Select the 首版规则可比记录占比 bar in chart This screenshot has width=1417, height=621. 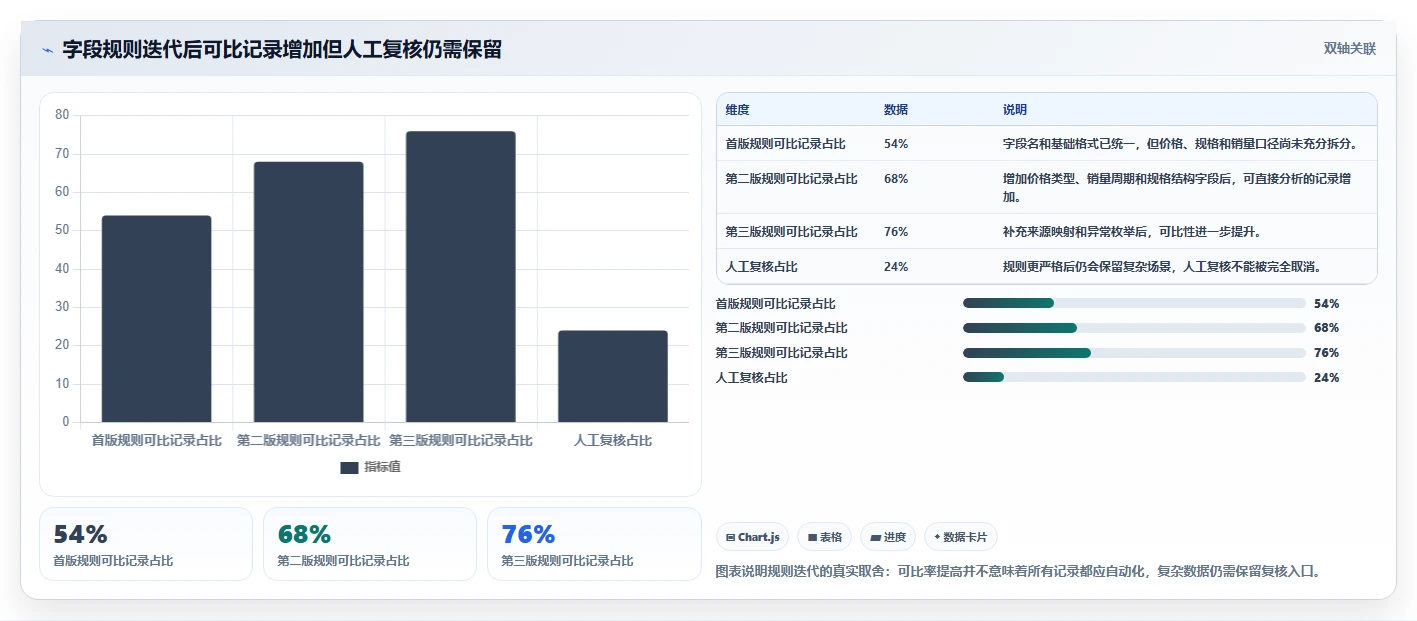coord(156,319)
